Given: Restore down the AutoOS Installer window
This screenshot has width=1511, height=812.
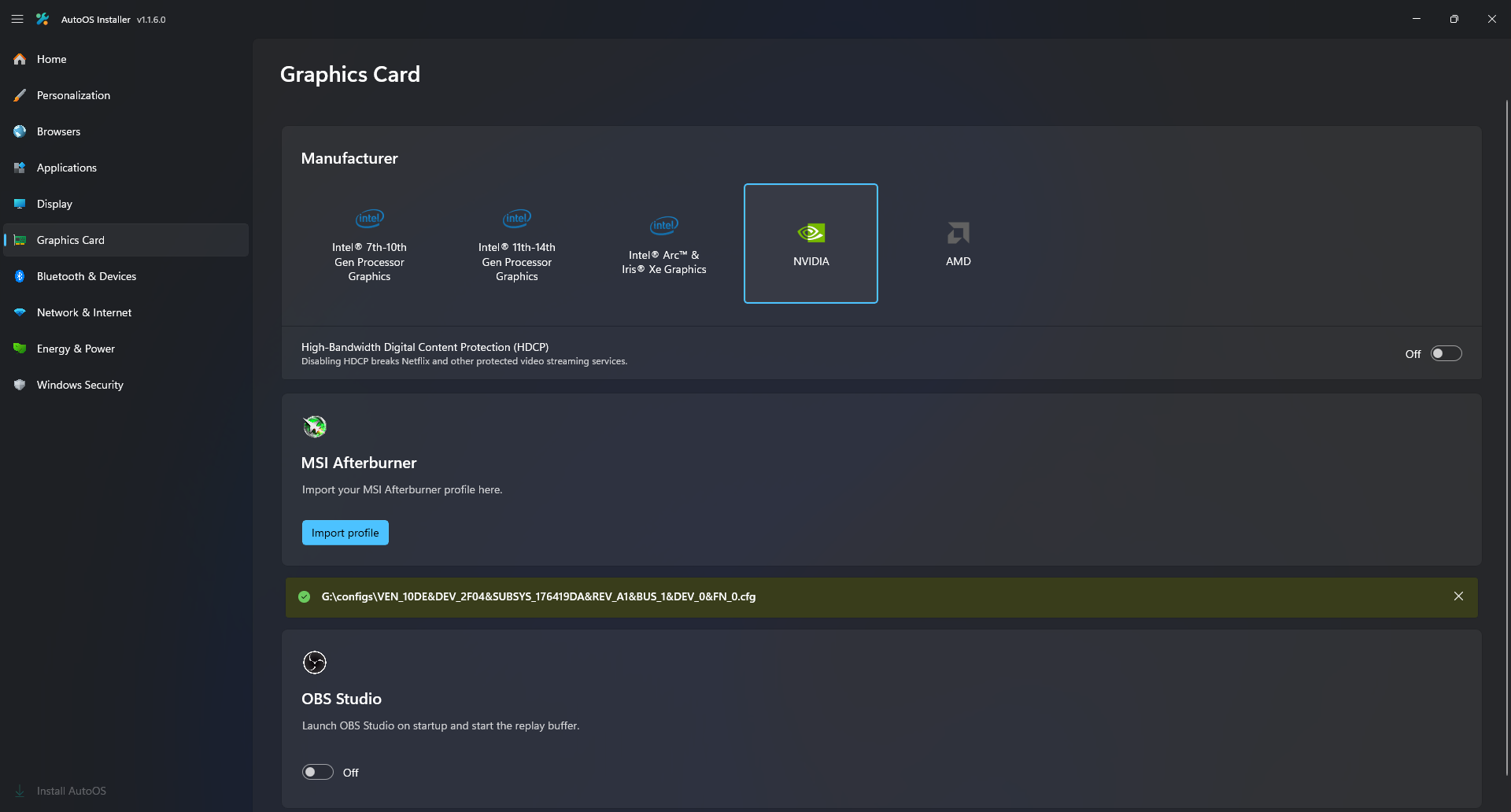Looking at the screenshot, I should 1454,19.
